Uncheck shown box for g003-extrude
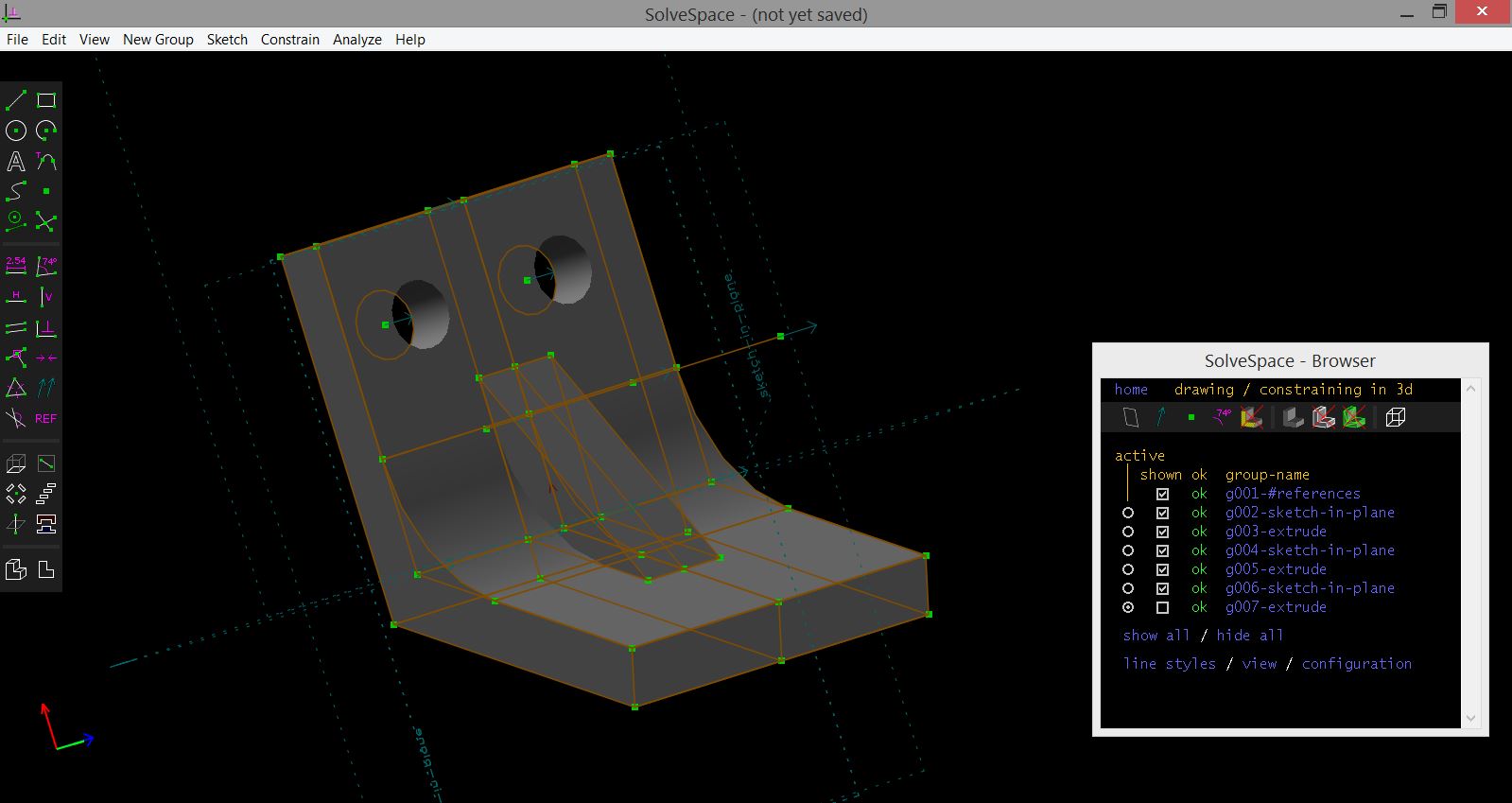This screenshot has height=803, width=1512. [1162, 532]
